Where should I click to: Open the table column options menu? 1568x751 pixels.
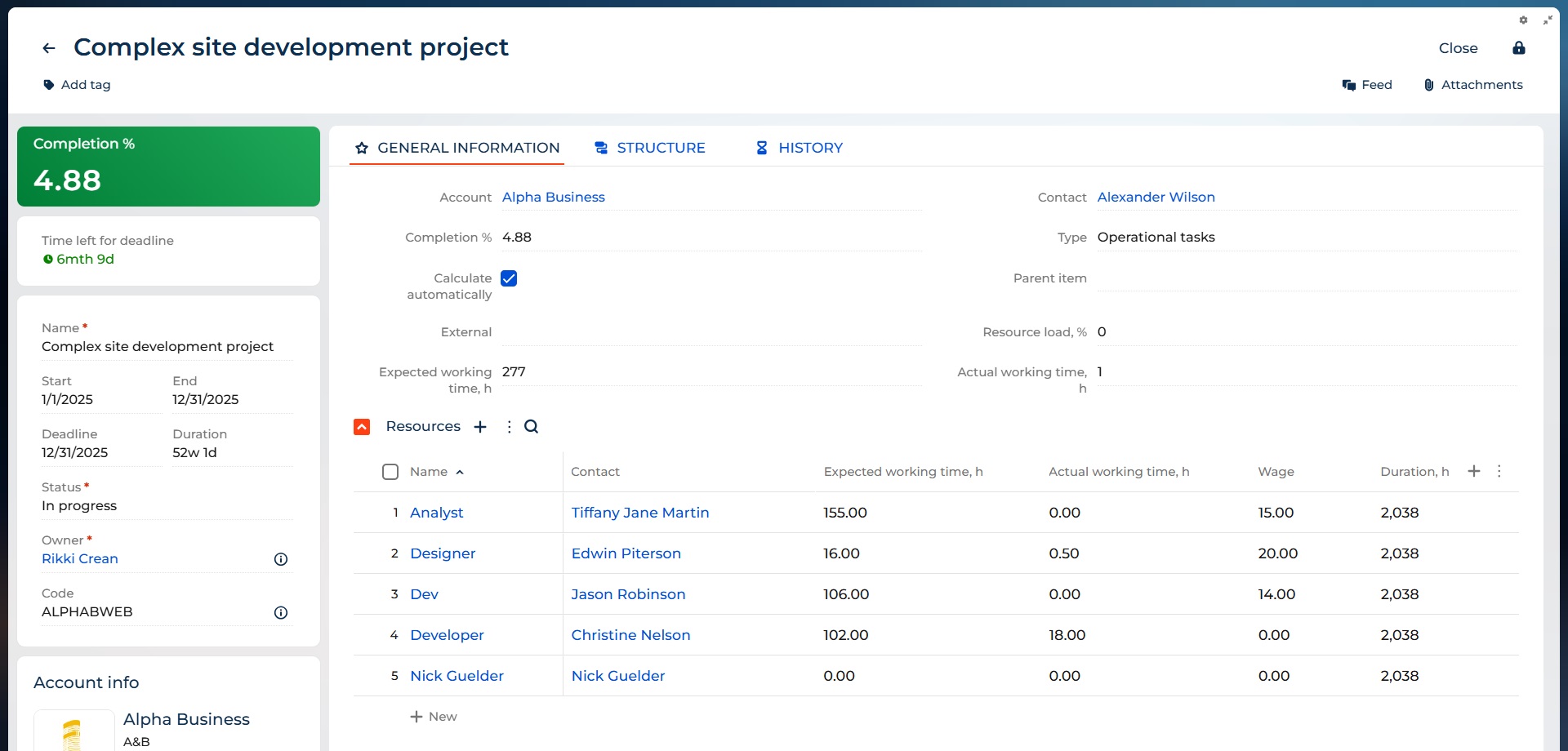pos(1499,471)
